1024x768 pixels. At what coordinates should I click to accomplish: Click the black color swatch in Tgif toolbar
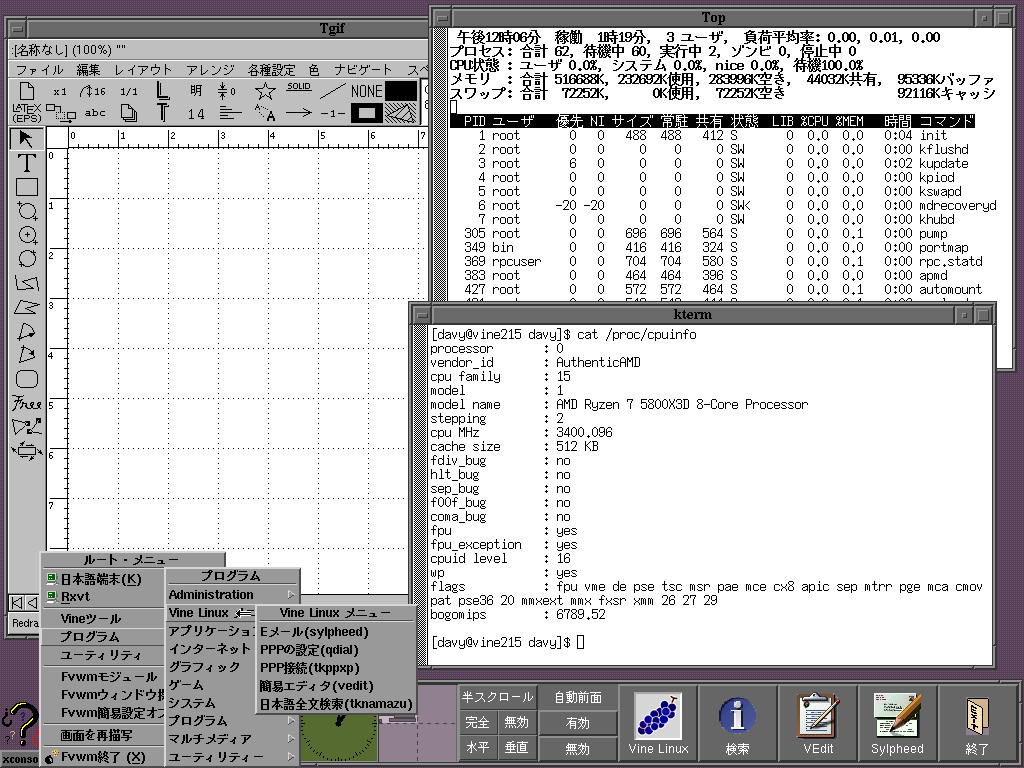(400, 91)
